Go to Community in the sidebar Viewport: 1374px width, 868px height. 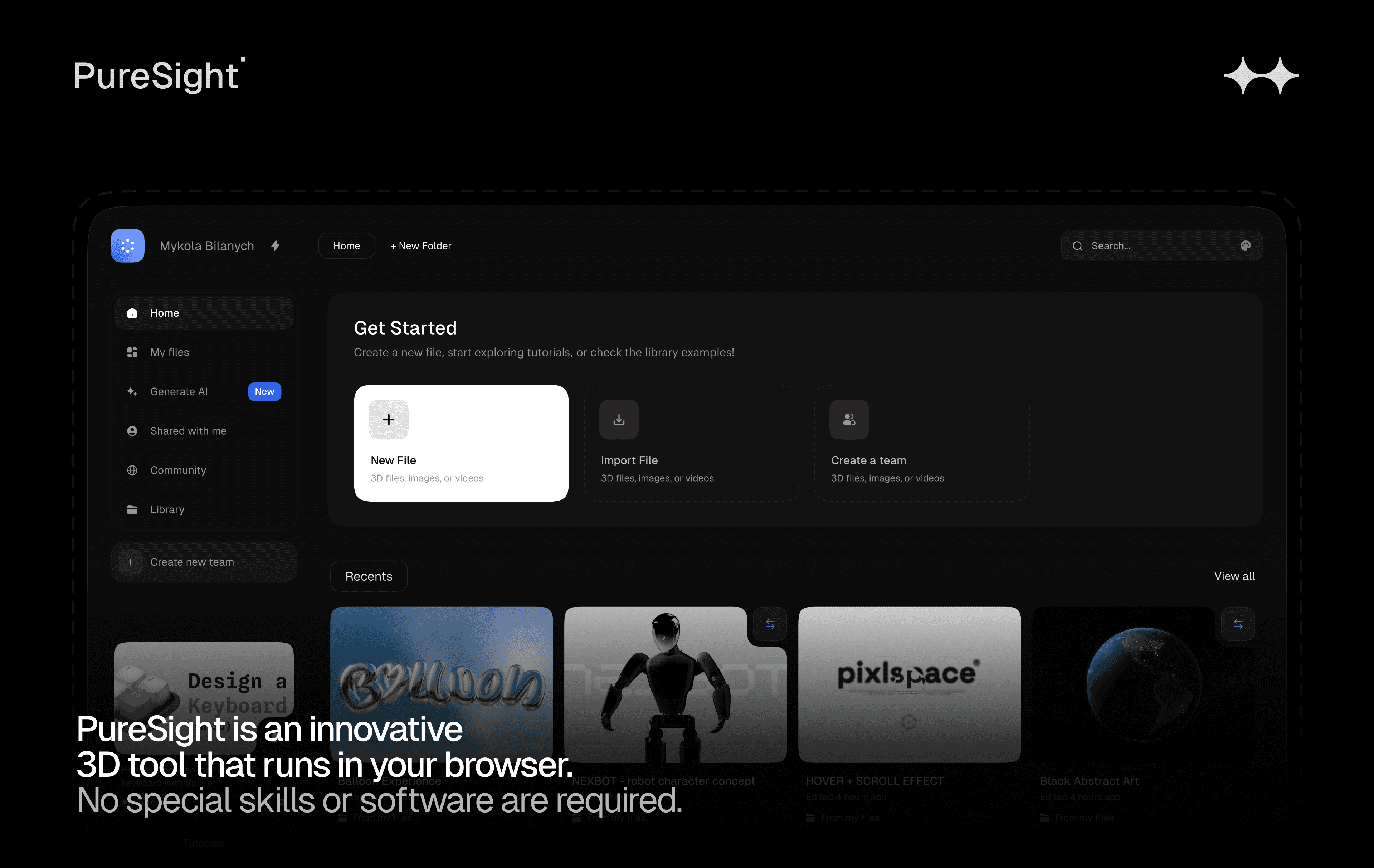(x=177, y=470)
